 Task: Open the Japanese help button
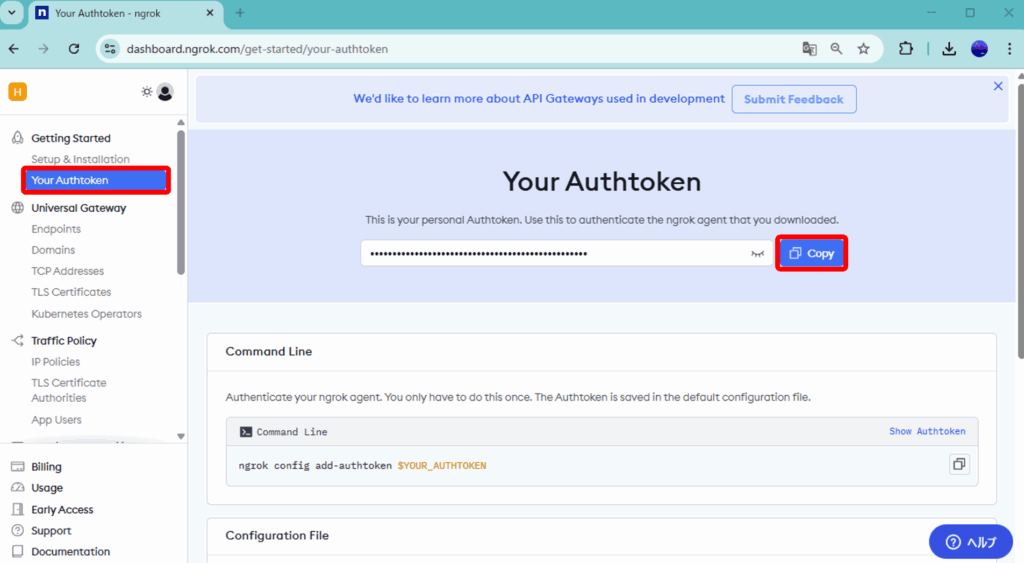tap(970, 541)
